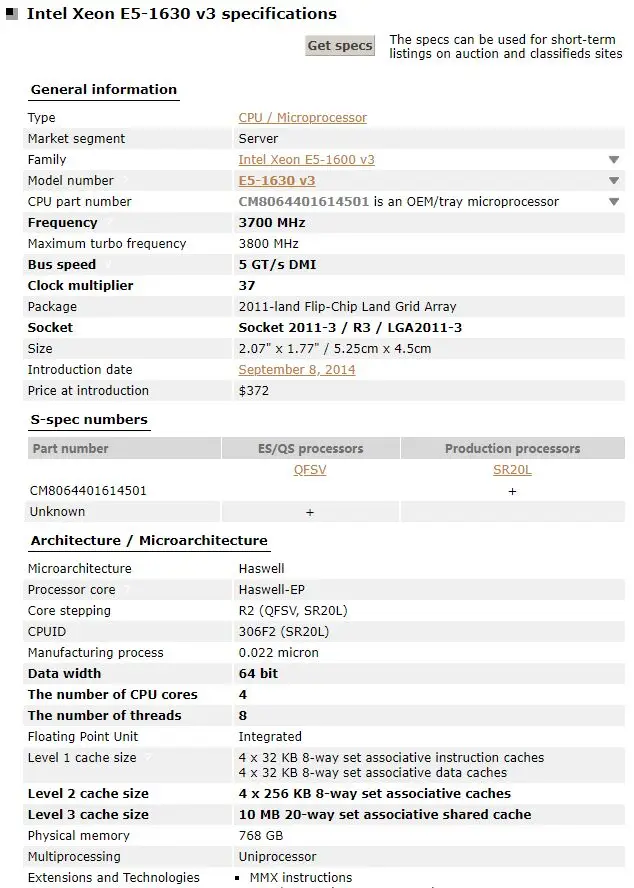Click the faint help icon beside Model number
The image size is (634, 888).
pyautogui.click(x=125, y=180)
